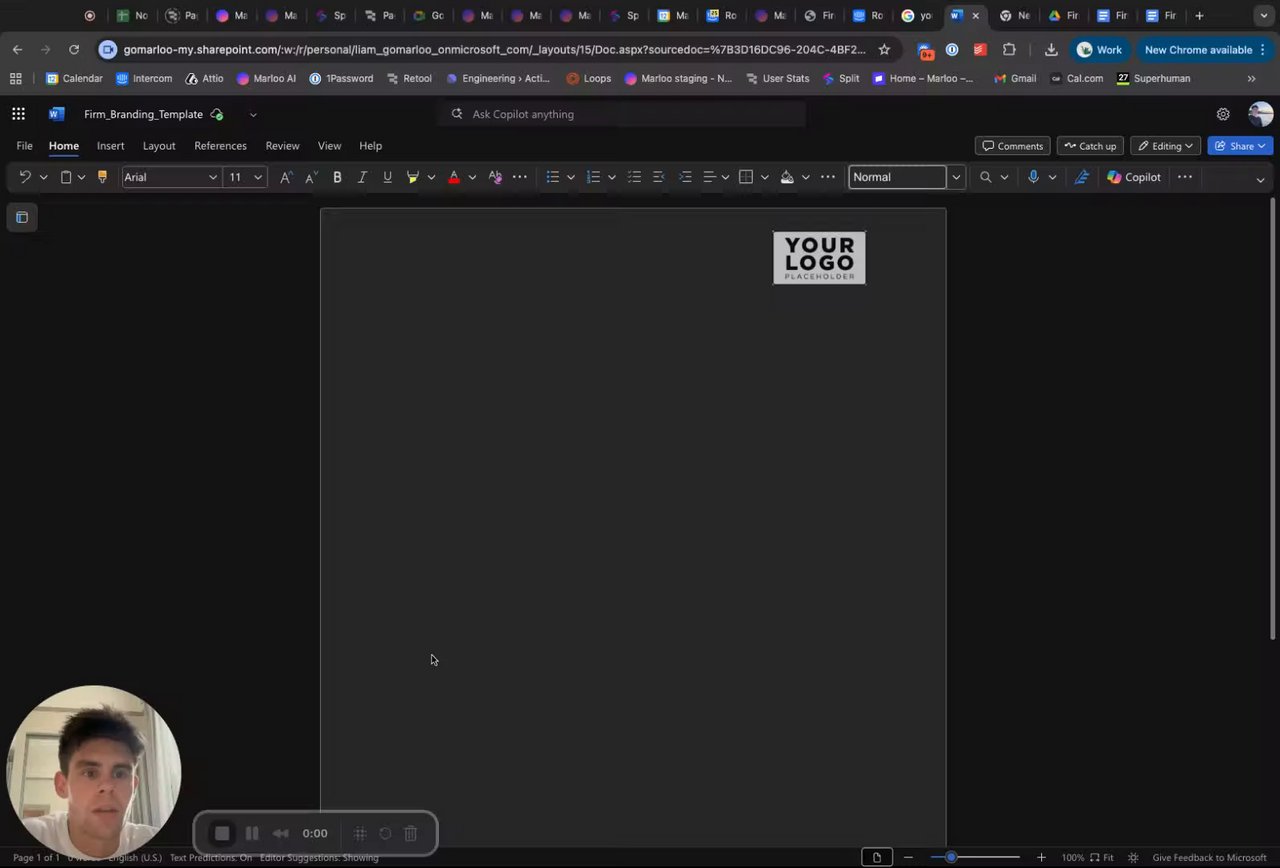The width and height of the screenshot is (1280, 868).
Task: Toggle bold formatting
Action: tap(337, 177)
